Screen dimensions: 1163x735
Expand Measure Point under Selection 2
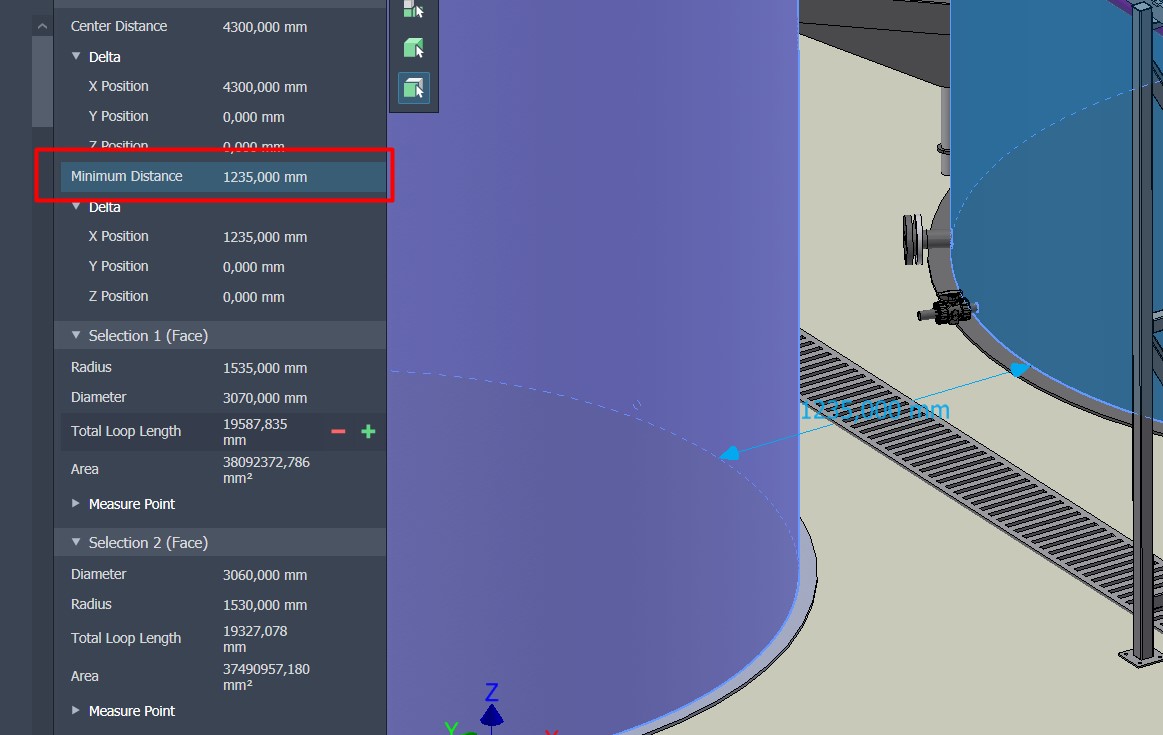pyautogui.click(x=76, y=711)
